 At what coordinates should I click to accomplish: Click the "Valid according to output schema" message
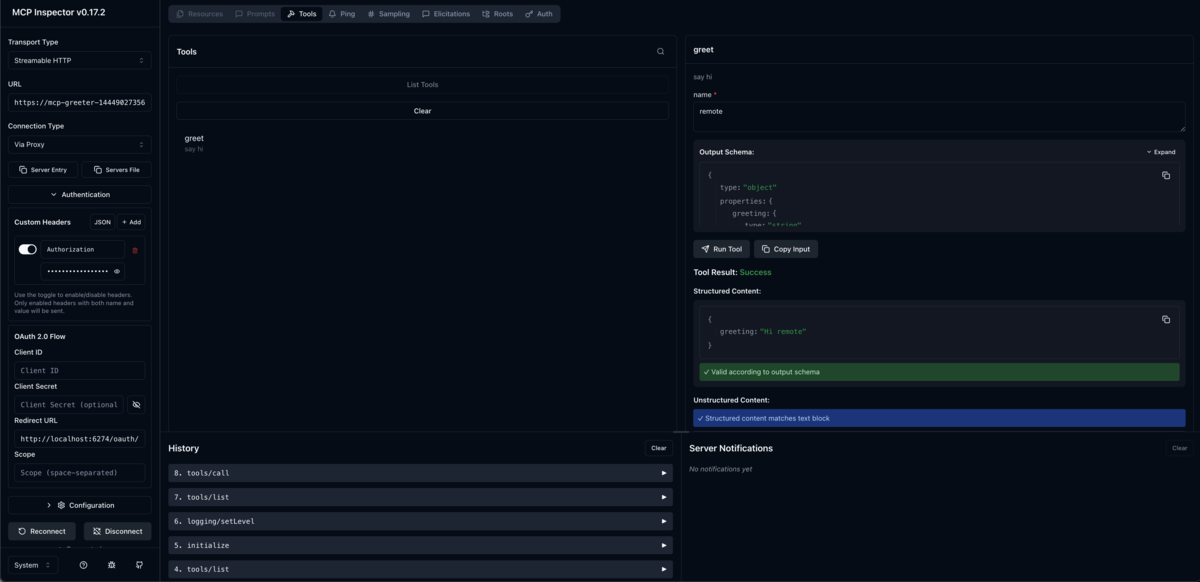(939, 372)
